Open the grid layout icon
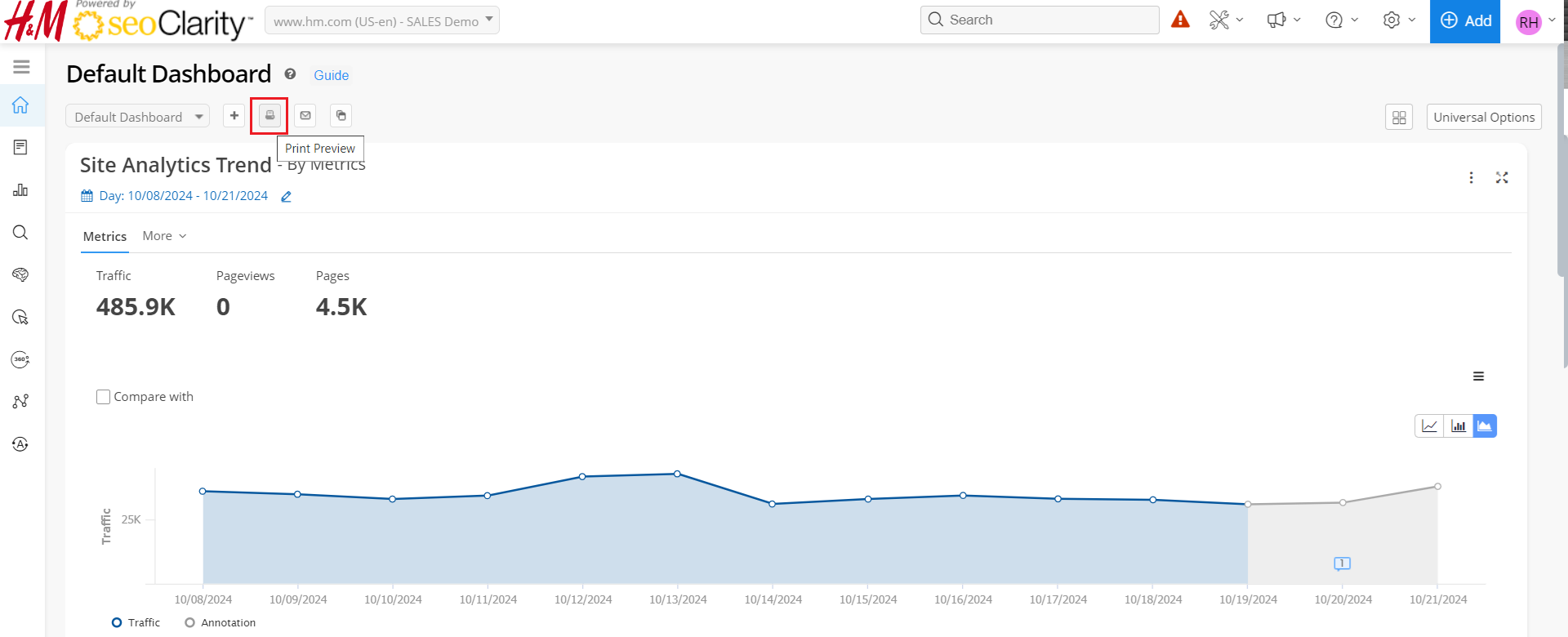Image resolution: width=1568 pixels, height=637 pixels. tap(1399, 118)
